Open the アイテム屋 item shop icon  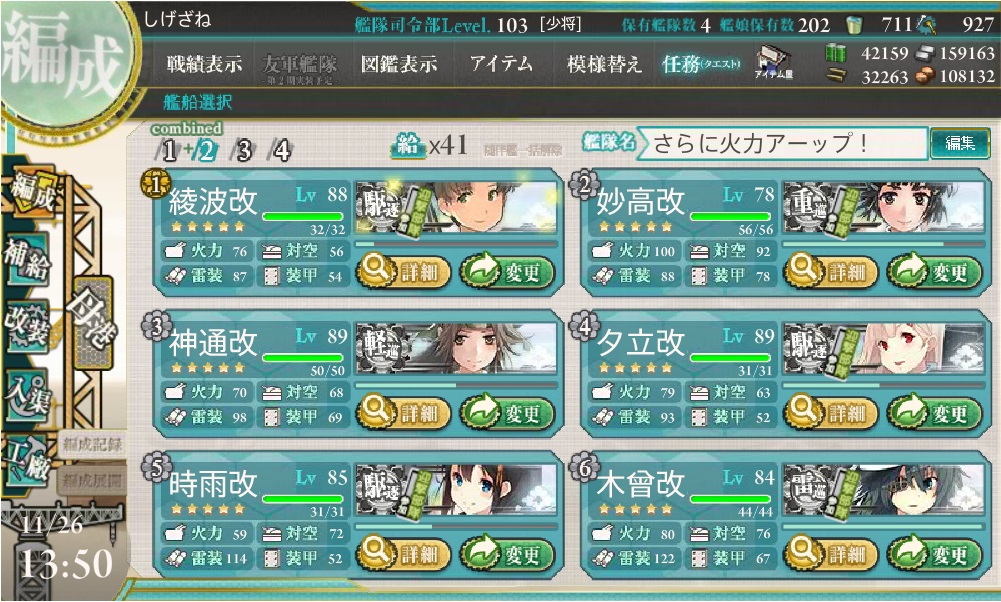pos(774,63)
